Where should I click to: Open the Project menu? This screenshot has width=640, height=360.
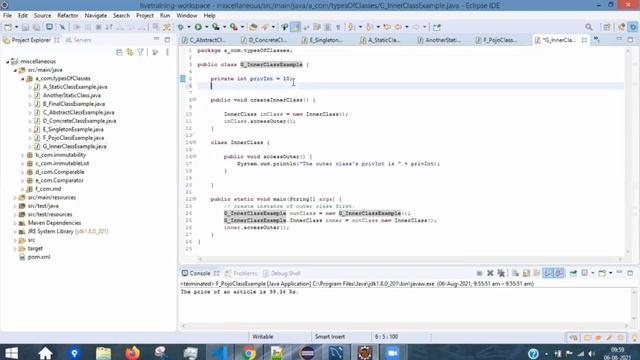(144, 16)
